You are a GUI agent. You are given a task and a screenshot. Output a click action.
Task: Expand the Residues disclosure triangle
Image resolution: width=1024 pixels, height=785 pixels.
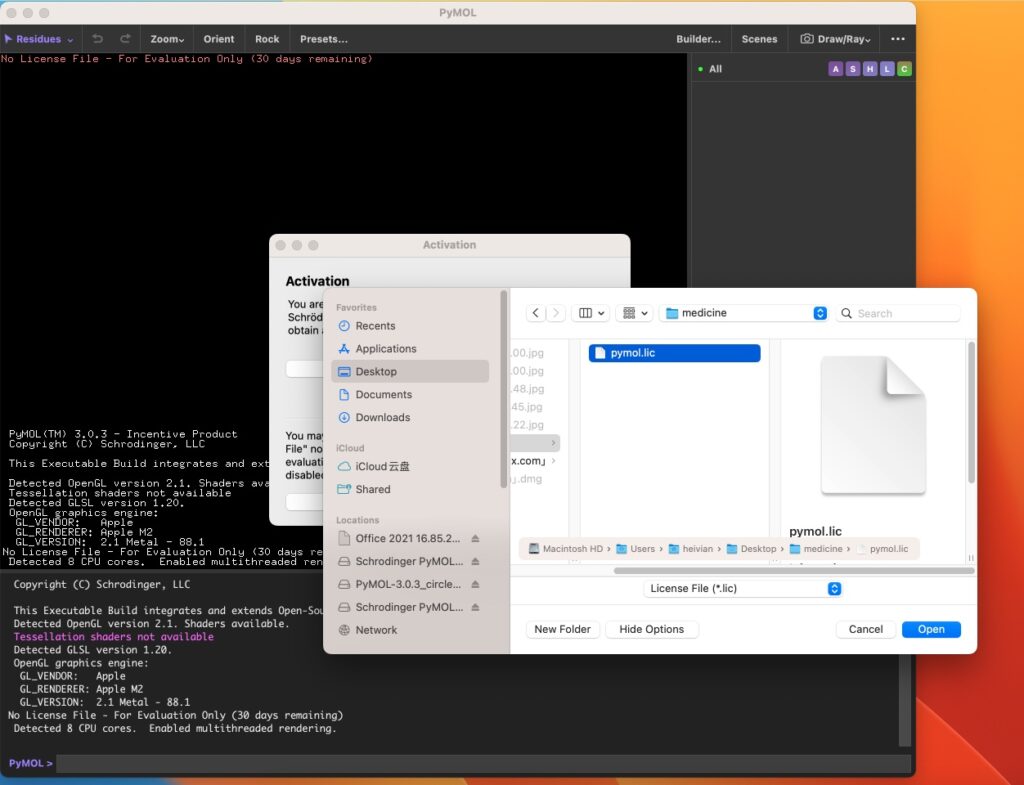(9, 39)
